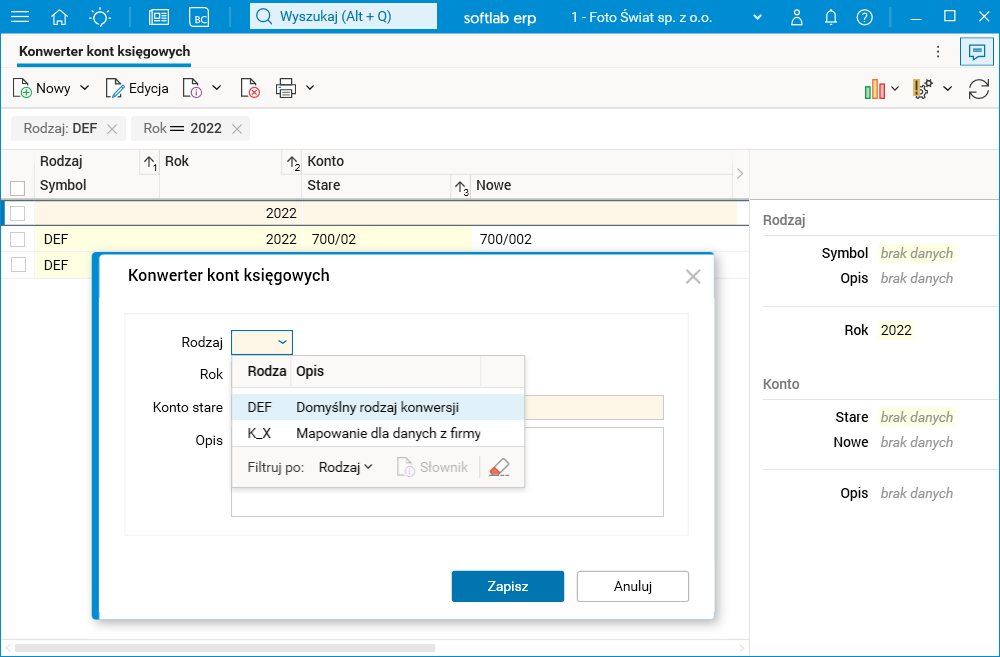Click the sort arrow on Rodzaj column
Screen dimensions: 1000x657
pyautogui.click(x=149, y=163)
